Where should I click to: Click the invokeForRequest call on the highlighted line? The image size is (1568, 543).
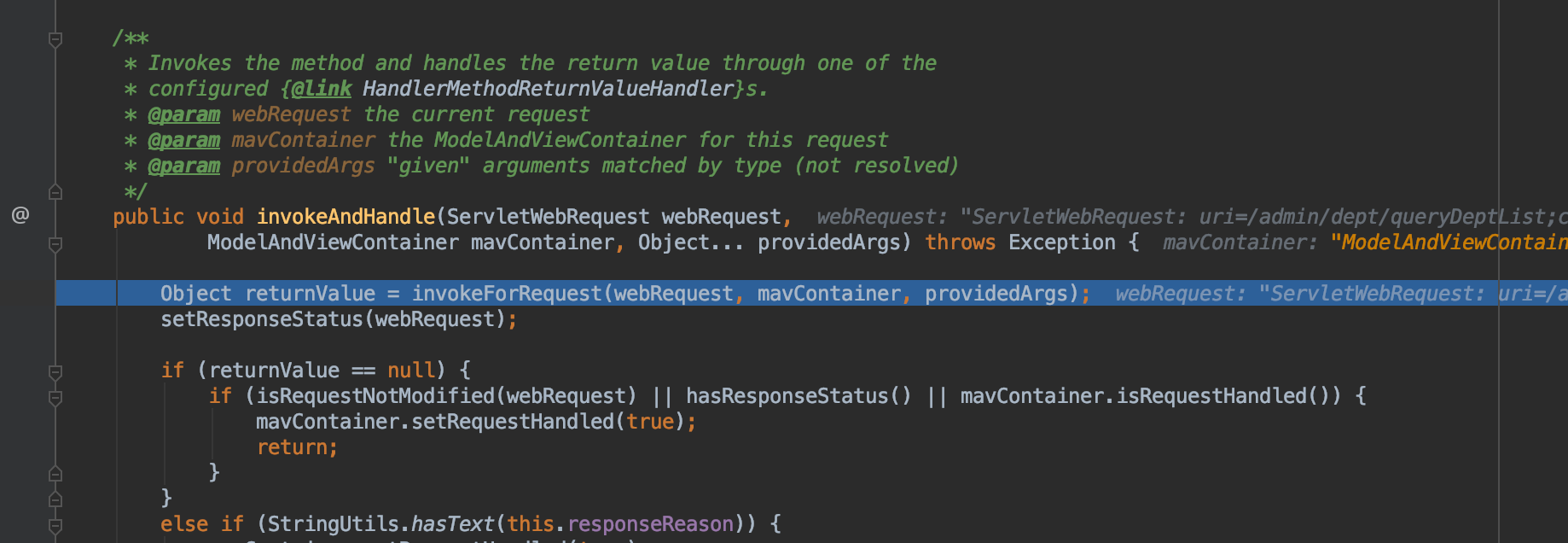point(507,294)
